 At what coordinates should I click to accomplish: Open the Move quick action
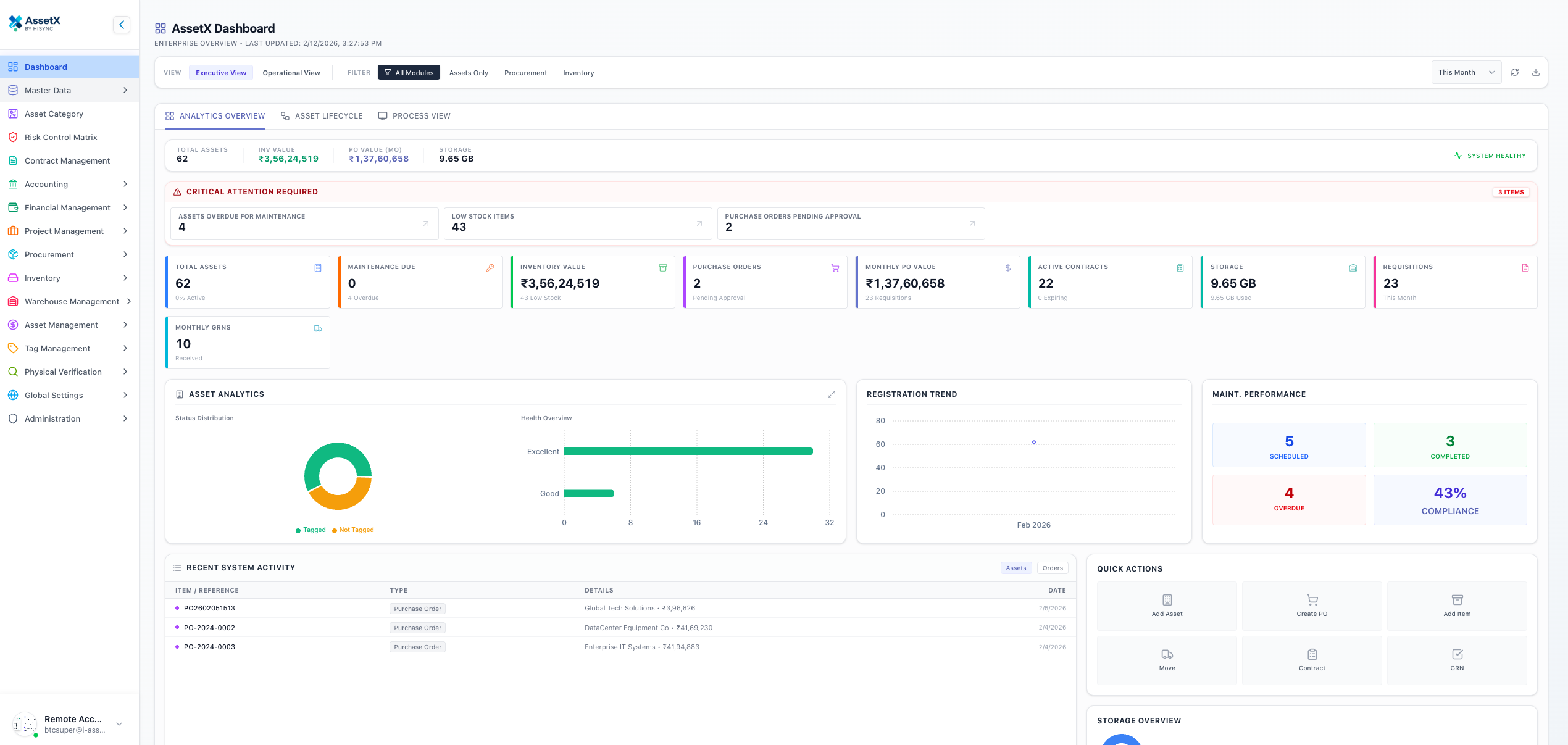(1167, 660)
